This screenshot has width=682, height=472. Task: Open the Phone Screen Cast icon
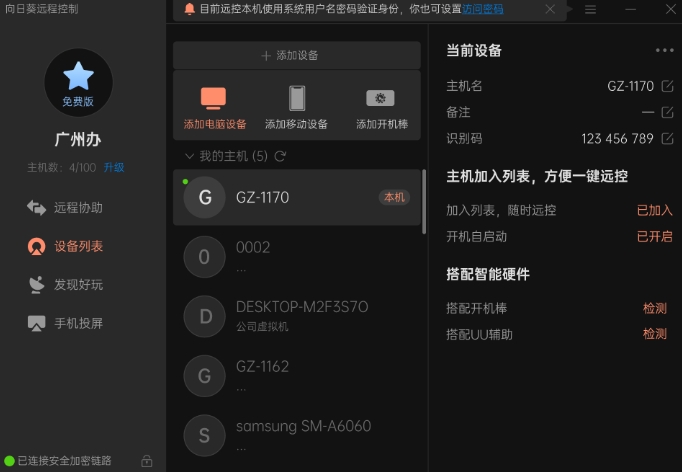pos(37,323)
